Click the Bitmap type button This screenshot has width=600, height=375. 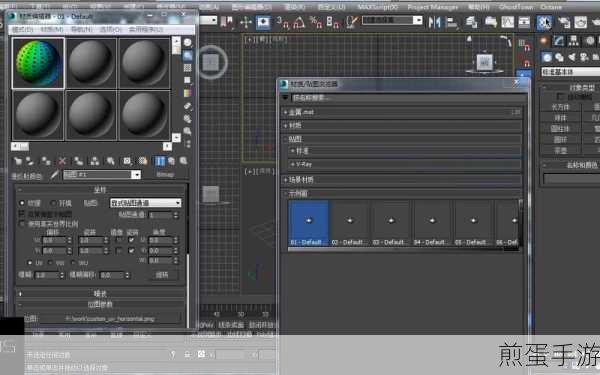(x=165, y=175)
